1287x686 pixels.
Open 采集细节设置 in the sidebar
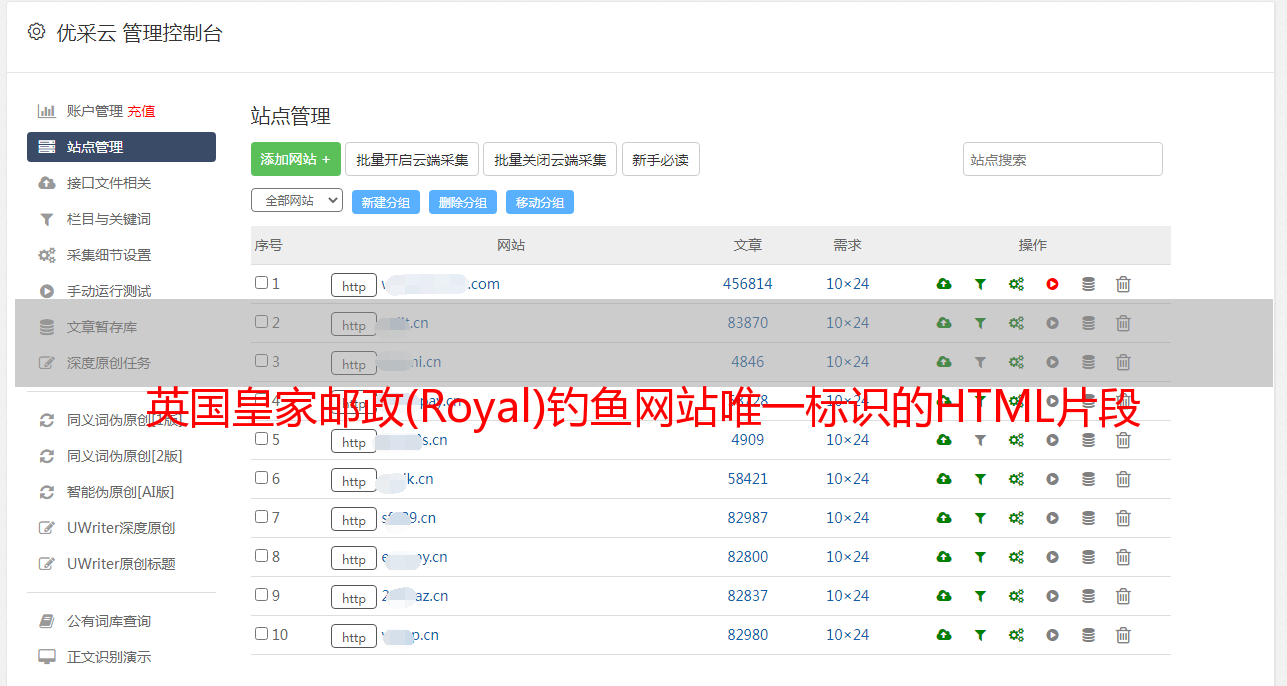tap(109, 255)
